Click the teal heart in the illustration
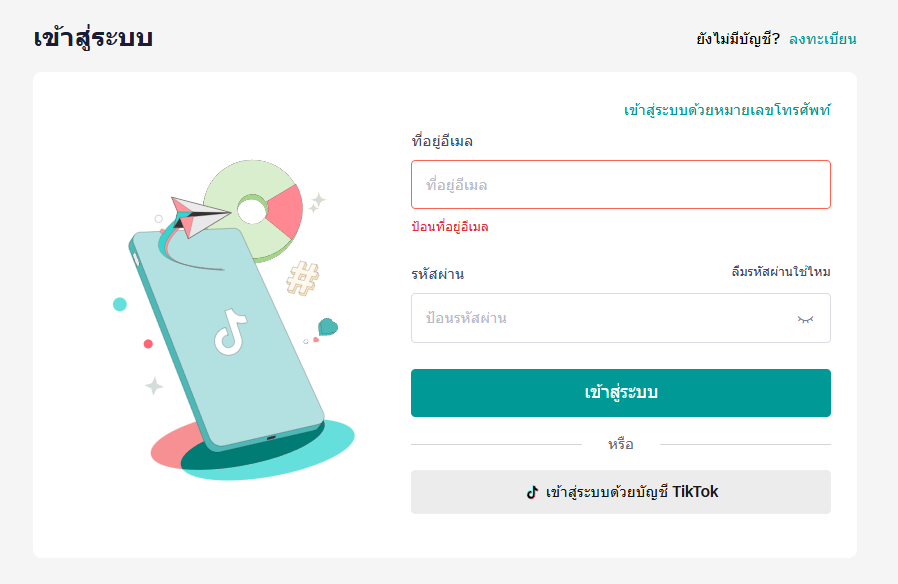 tap(327, 327)
